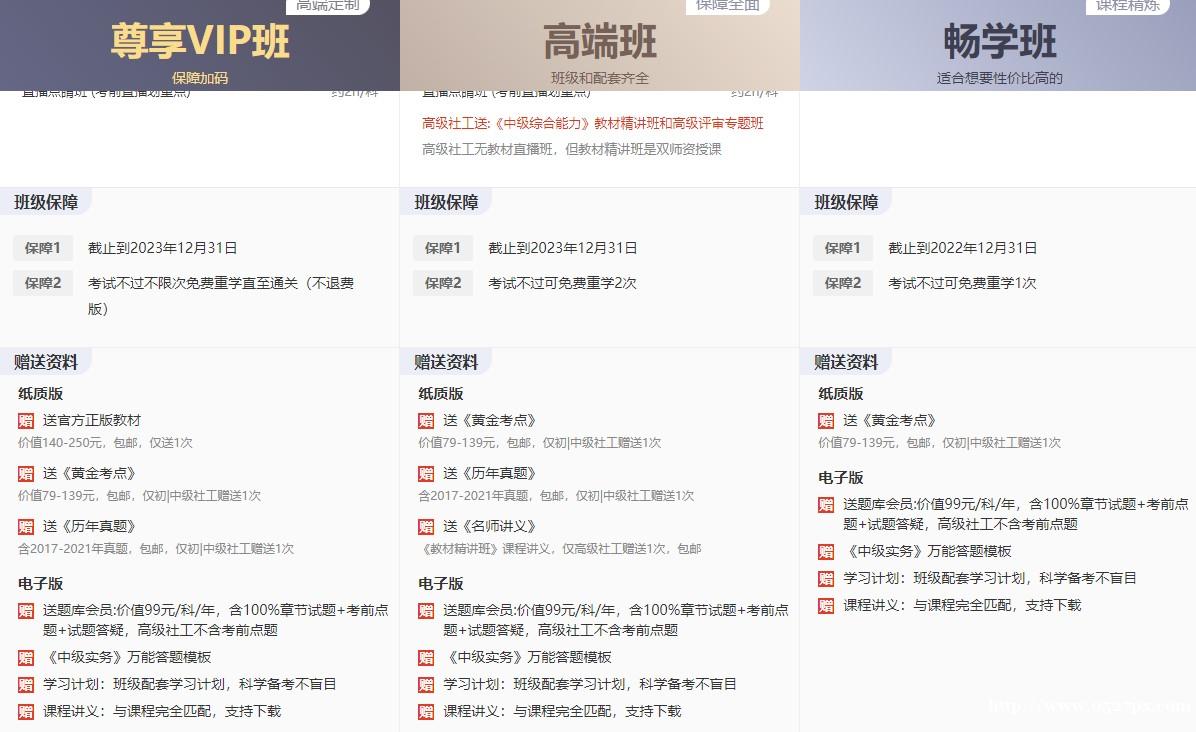This screenshot has width=1196, height=732.
Task: Click 纸质版 heading in 尊享VIP班 column
Action: click(x=40, y=394)
